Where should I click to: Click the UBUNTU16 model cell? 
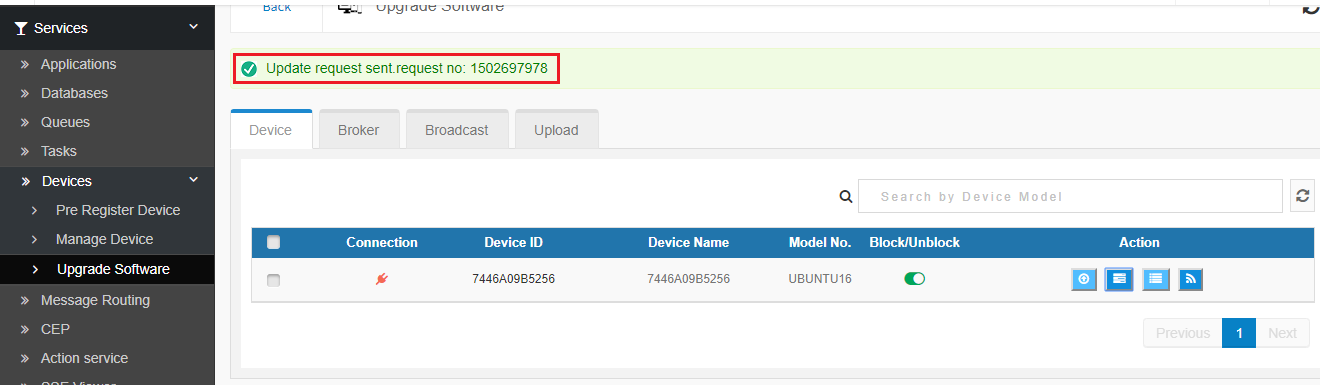click(x=820, y=280)
